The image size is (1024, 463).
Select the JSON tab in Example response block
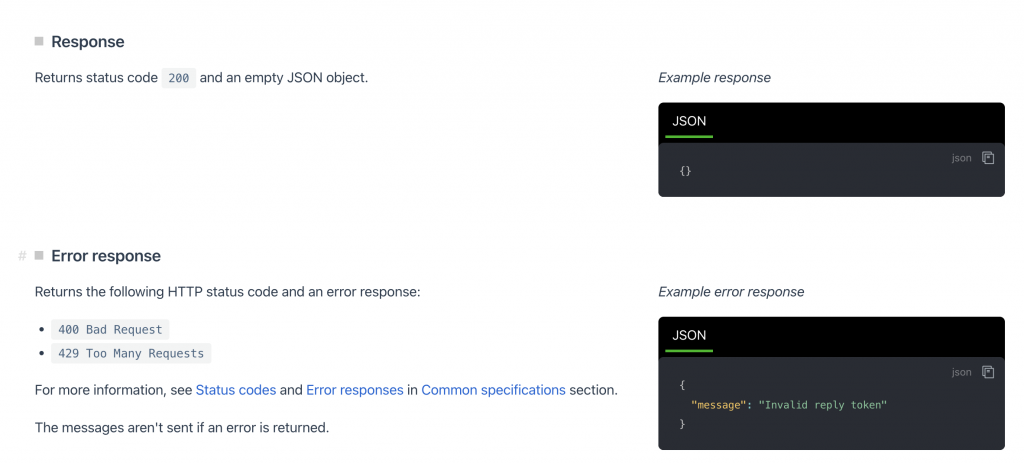[689, 121]
